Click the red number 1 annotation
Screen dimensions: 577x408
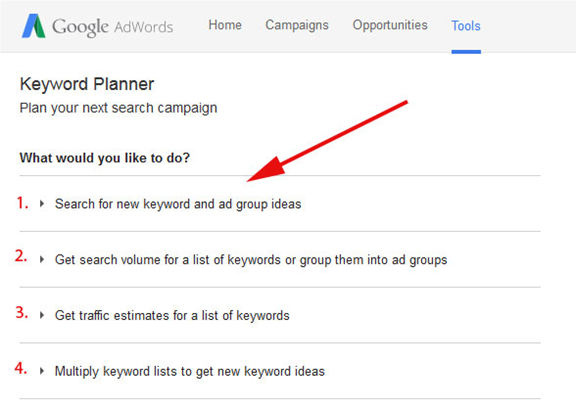pyautogui.click(x=22, y=203)
